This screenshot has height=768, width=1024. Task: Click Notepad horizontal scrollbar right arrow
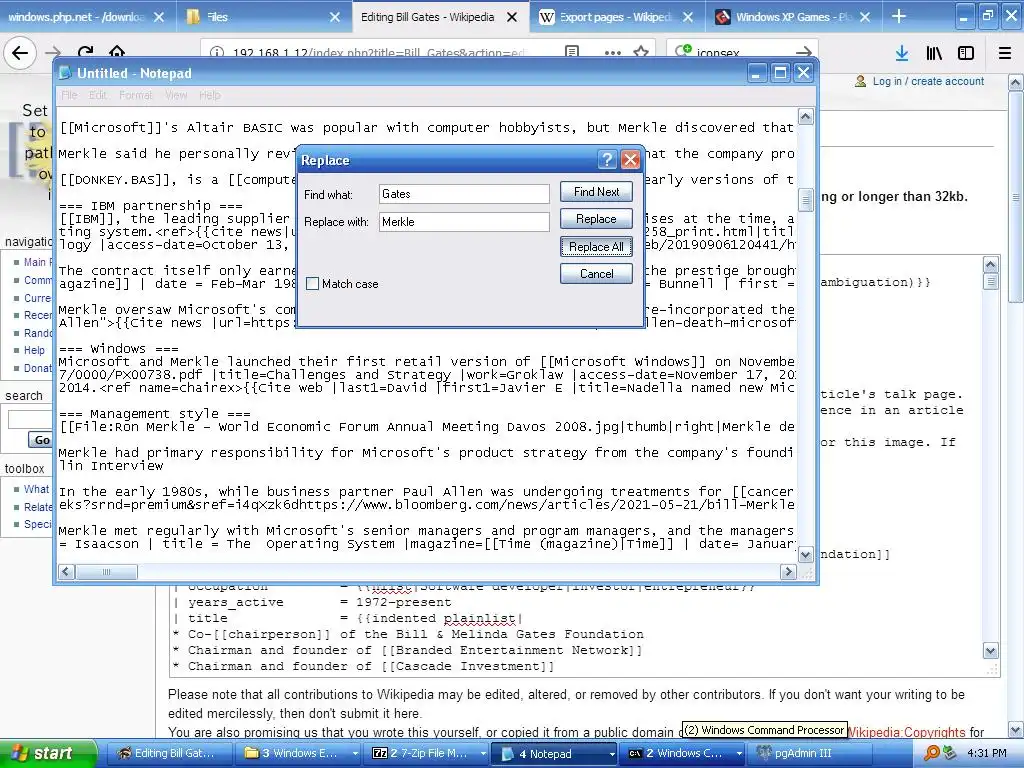pos(788,572)
